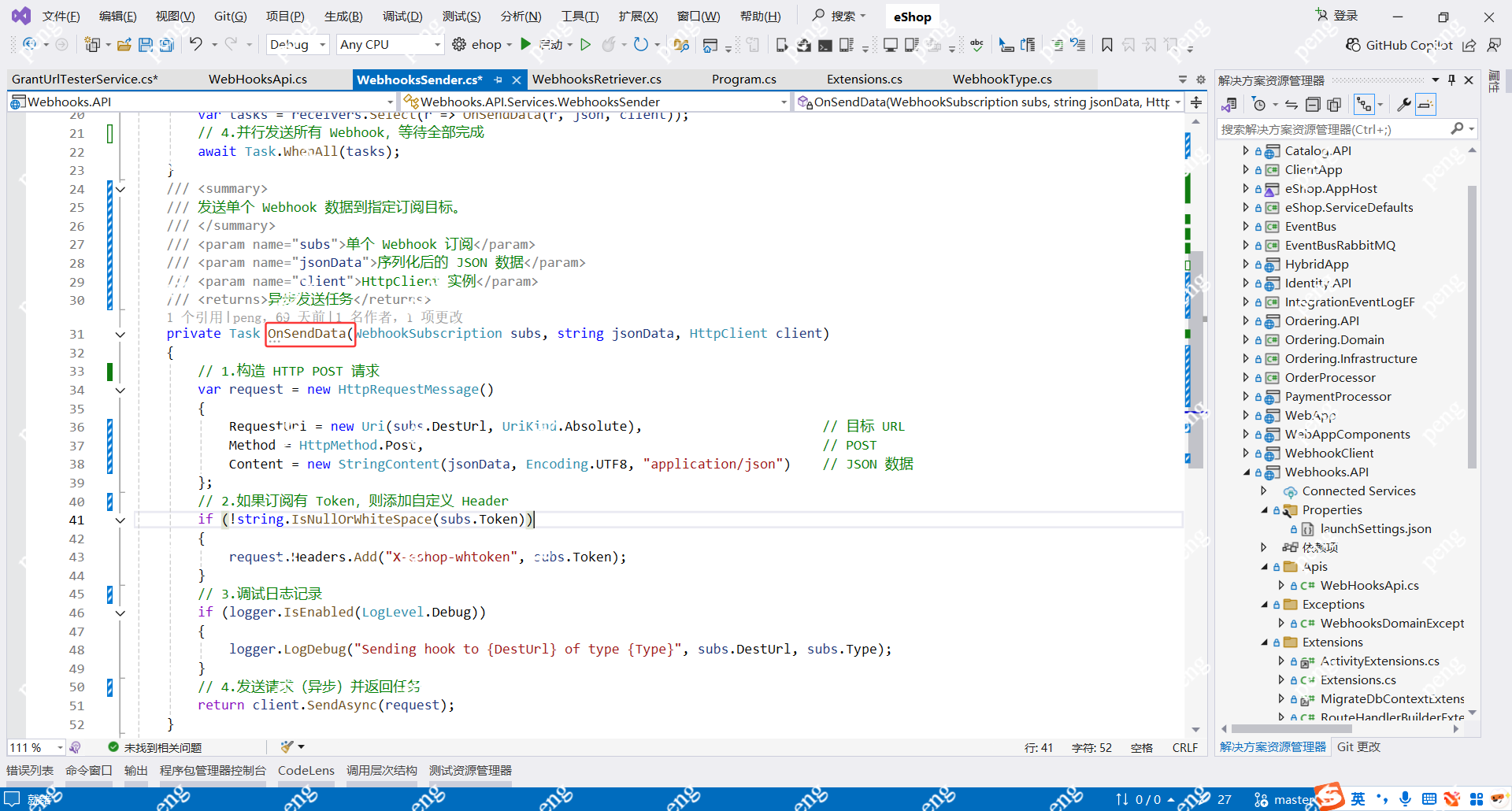The height and width of the screenshot is (811, 1512).
Task: Click the Save All toolbar icon
Action: pyautogui.click(x=166, y=45)
